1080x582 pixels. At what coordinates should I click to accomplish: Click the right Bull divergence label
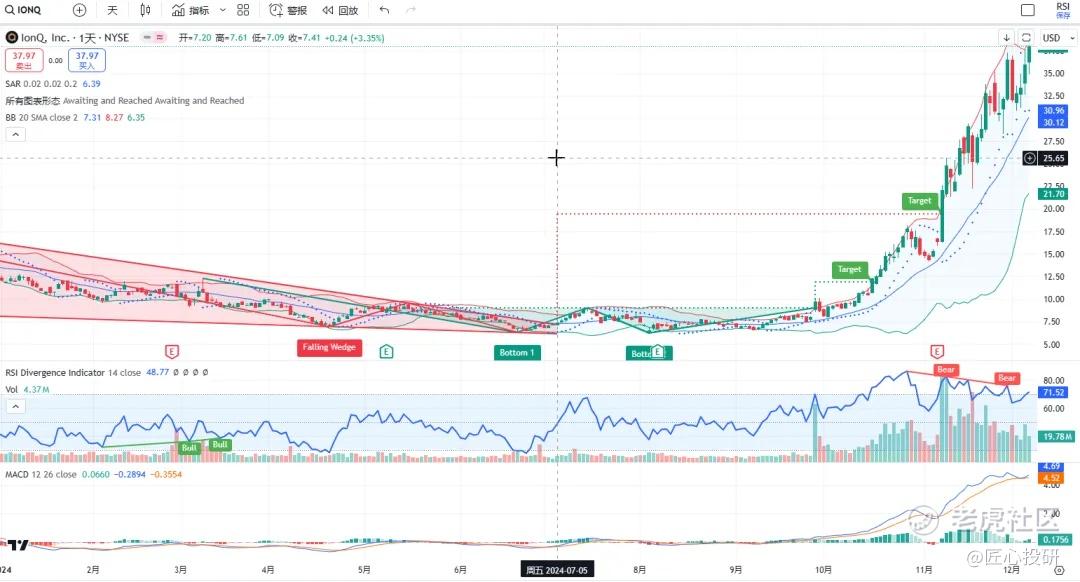(220, 444)
